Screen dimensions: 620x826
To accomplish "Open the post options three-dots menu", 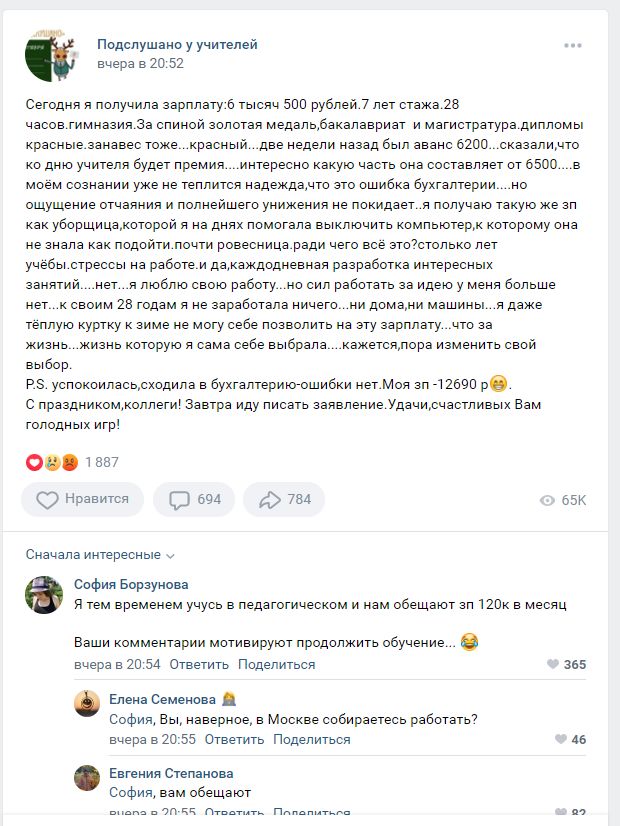I will click(x=572, y=44).
